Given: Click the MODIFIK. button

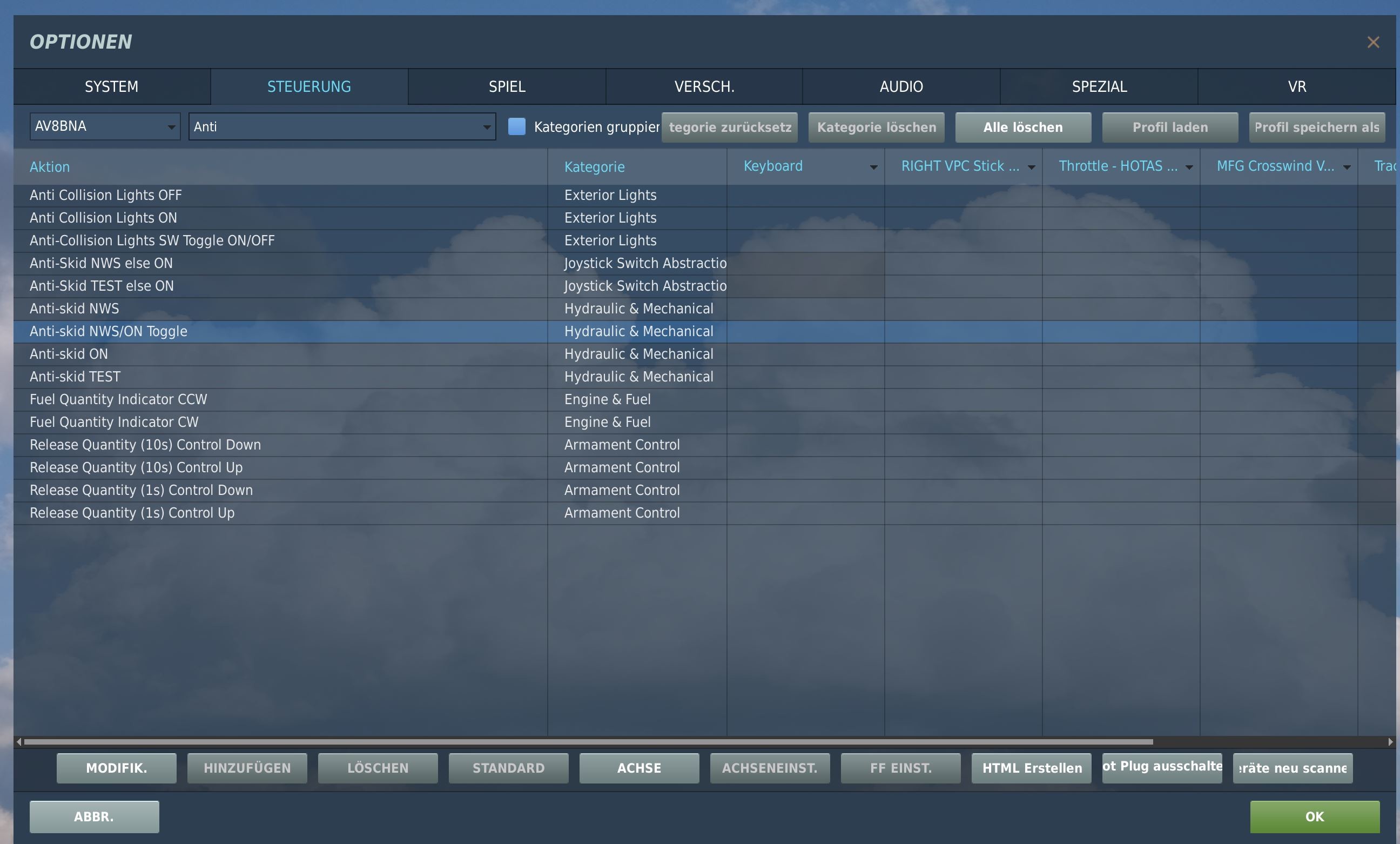Looking at the screenshot, I should (x=117, y=768).
